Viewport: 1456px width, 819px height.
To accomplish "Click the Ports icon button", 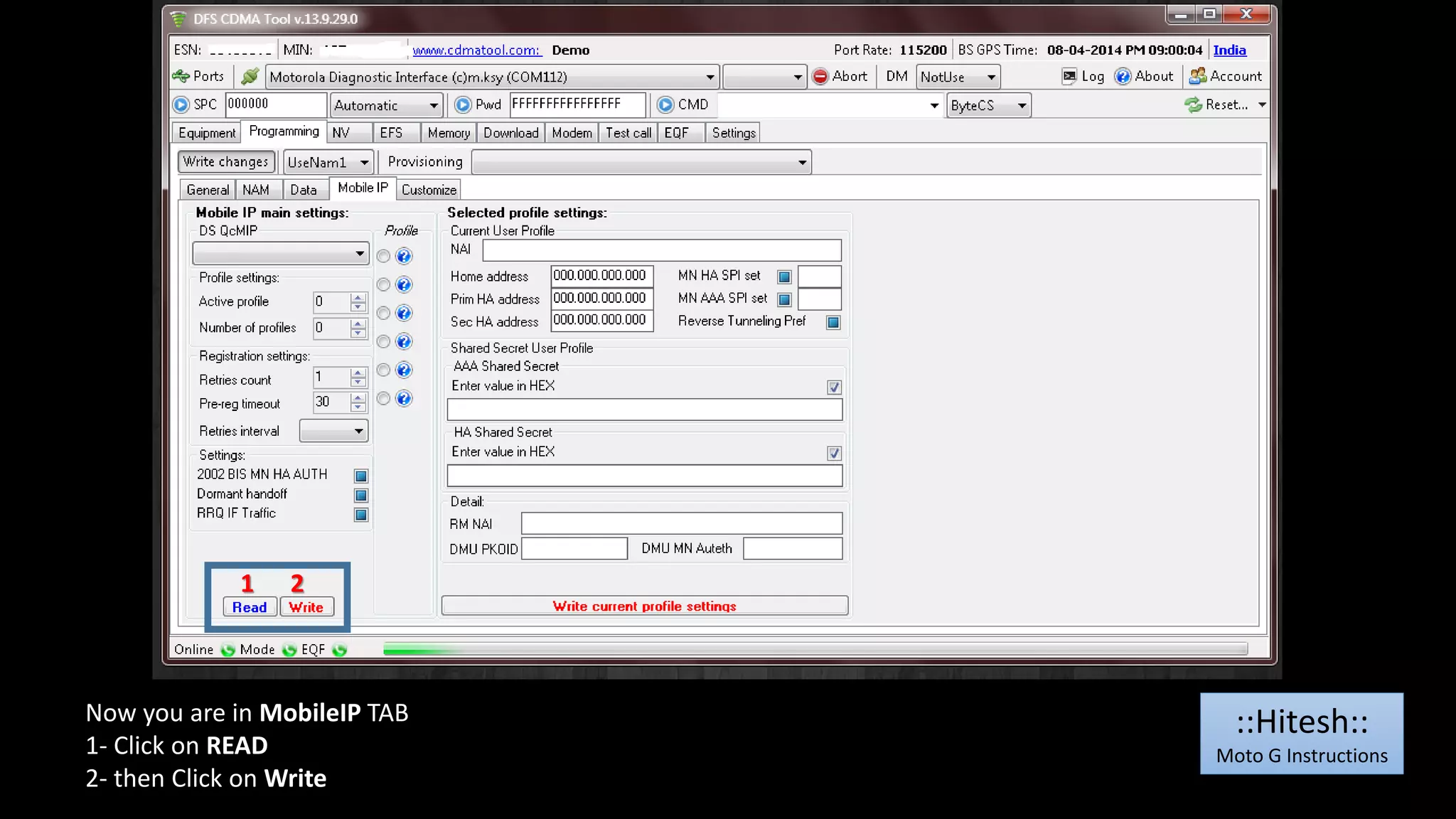I will point(181,76).
